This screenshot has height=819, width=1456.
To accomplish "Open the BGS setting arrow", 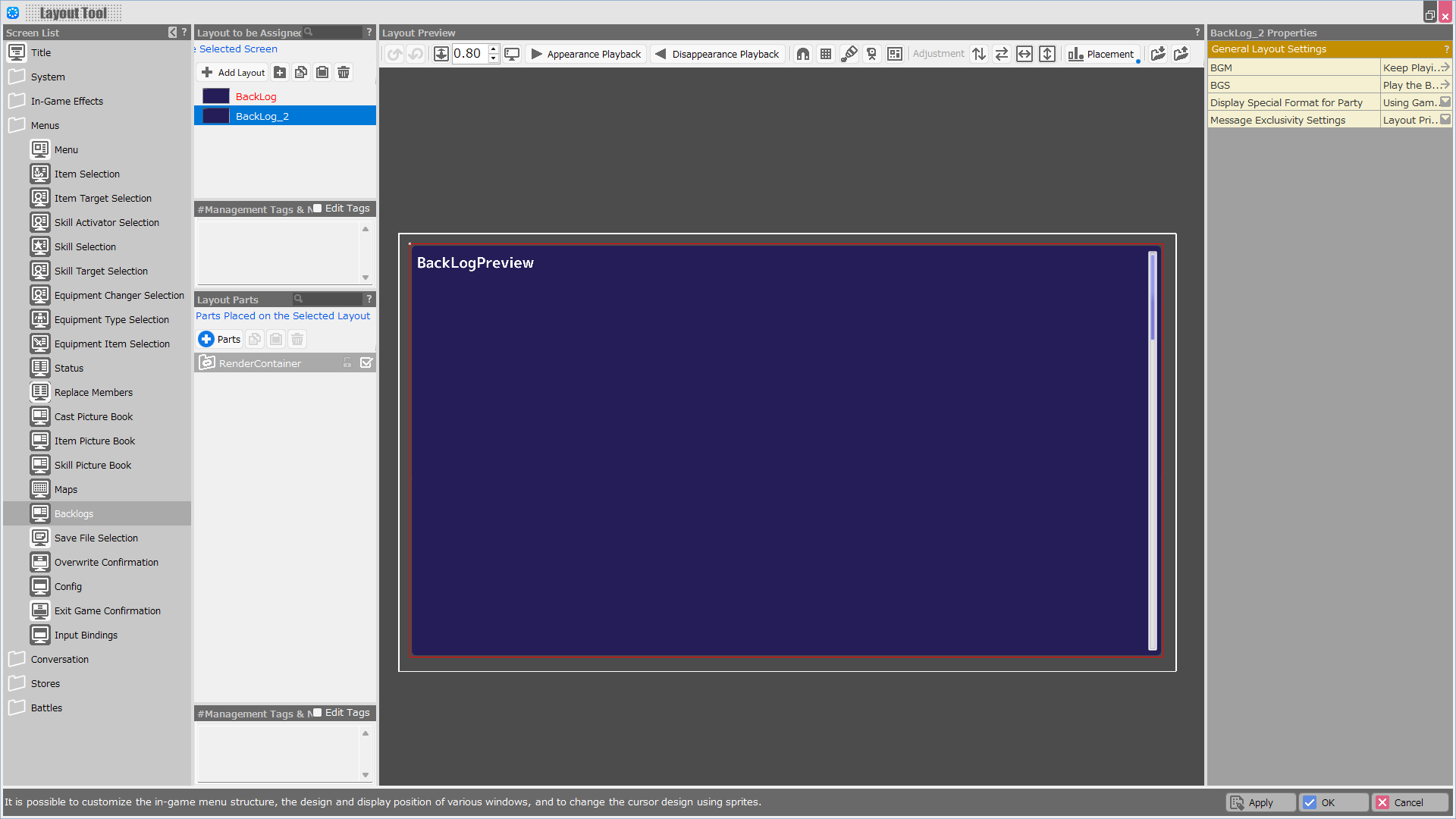I will click(1445, 85).
